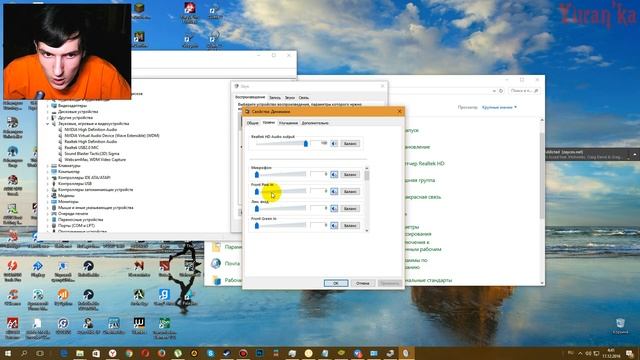Click scroll-down arrow of the levels list
The image size is (640, 360).
[367, 230]
